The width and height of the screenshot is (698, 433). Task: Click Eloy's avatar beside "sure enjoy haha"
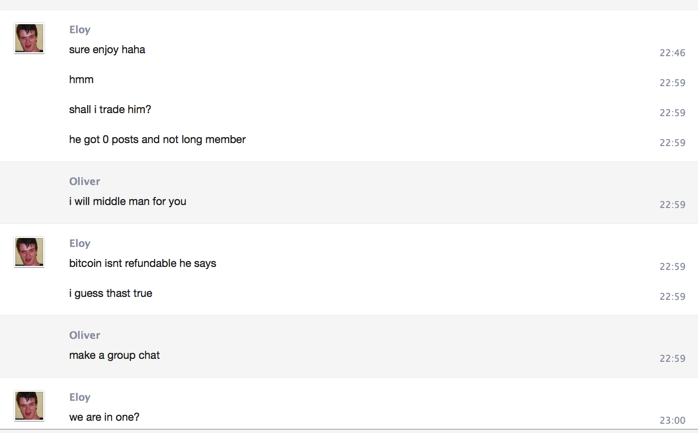(x=29, y=39)
